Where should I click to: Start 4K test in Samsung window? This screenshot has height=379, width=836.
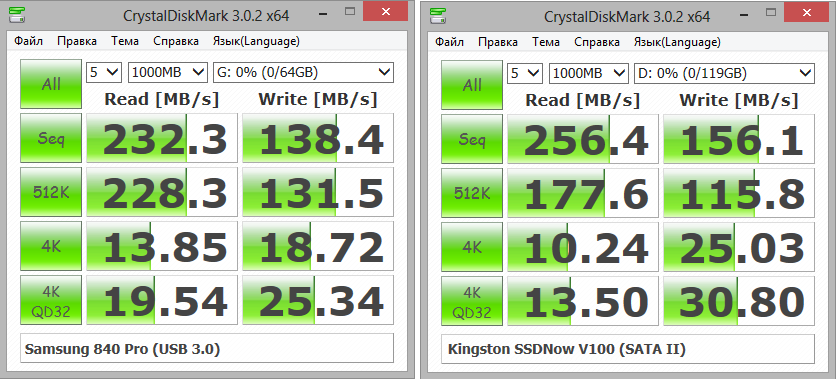click(x=51, y=246)
